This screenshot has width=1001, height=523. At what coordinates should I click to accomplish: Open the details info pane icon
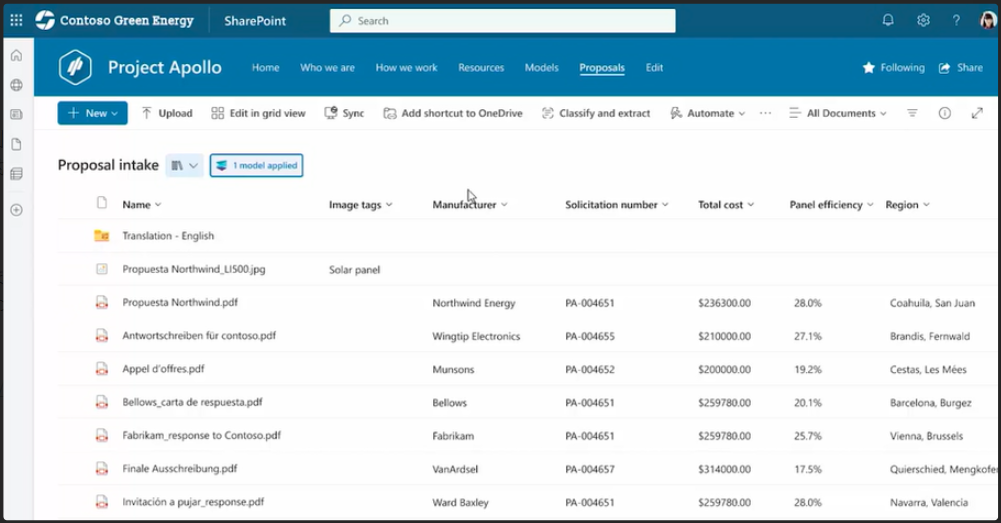click(x=944, y=114)
